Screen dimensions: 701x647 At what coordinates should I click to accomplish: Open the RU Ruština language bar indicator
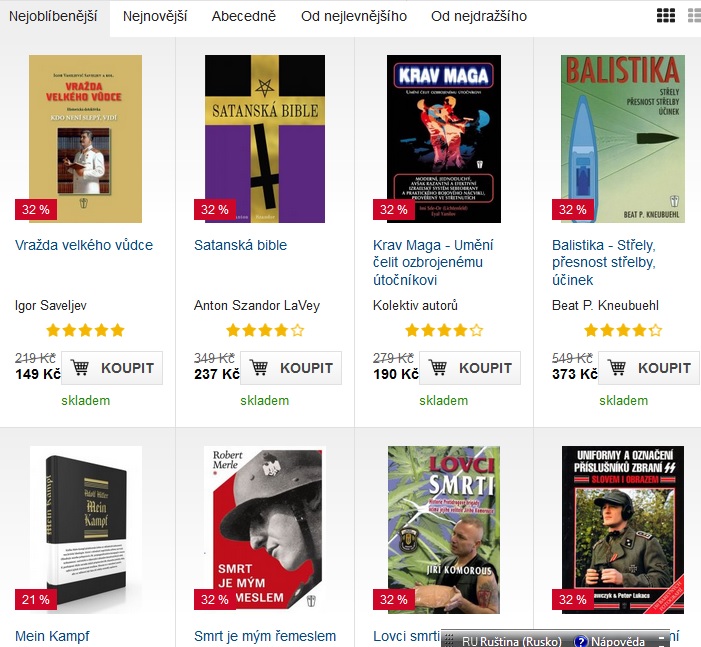coord(511,641)
